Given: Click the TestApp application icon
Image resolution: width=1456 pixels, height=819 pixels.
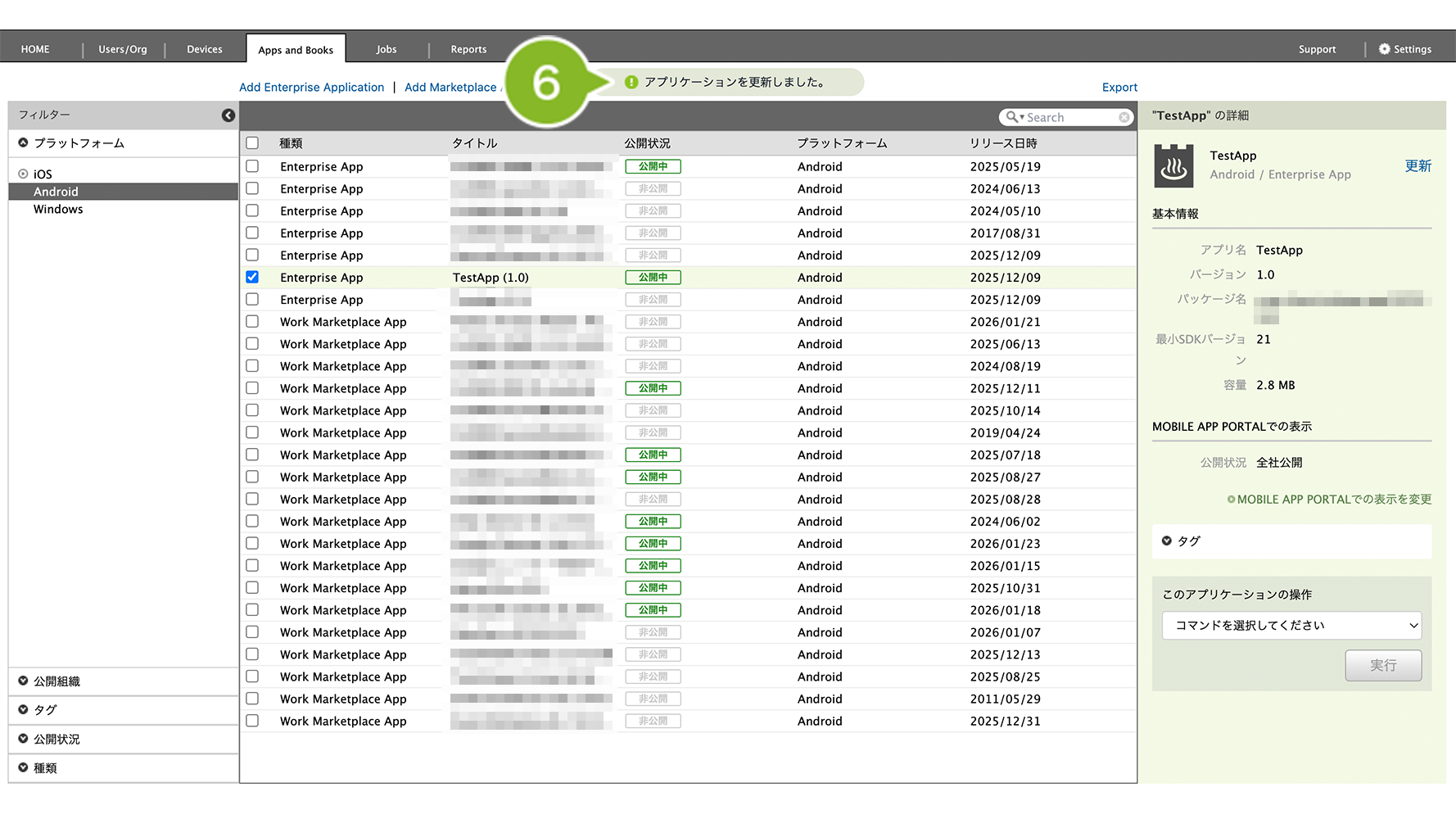Looking at the screenshot, I should tap(1173, 166).
